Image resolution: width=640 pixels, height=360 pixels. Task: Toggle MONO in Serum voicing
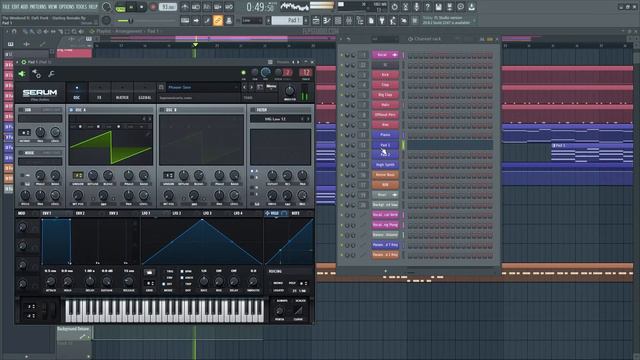point(279,283)
